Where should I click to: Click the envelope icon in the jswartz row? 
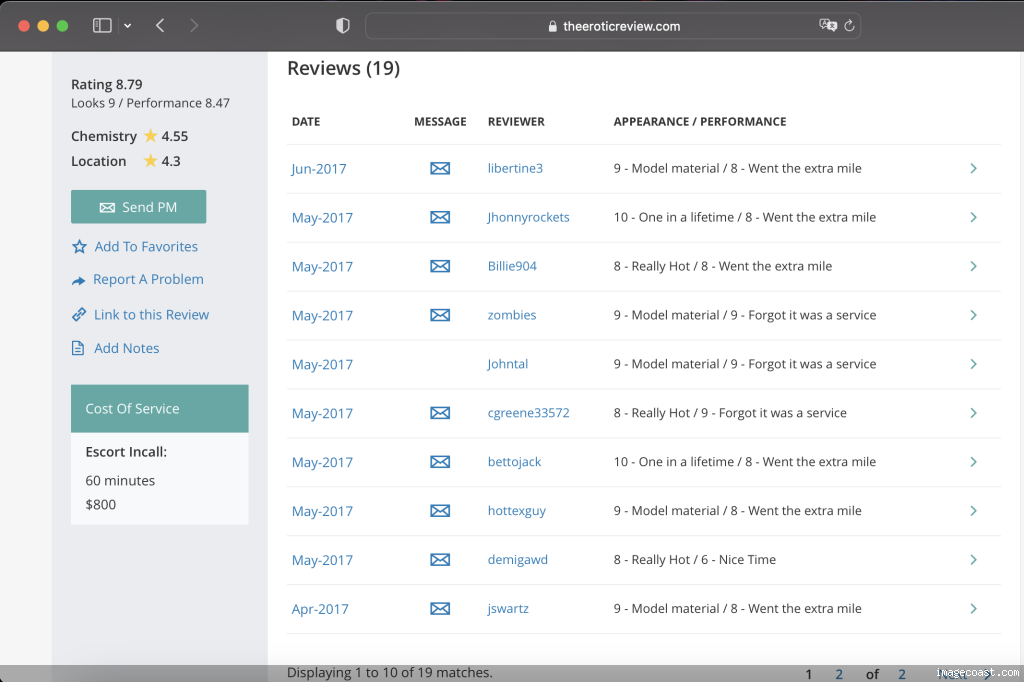(440, 609)
